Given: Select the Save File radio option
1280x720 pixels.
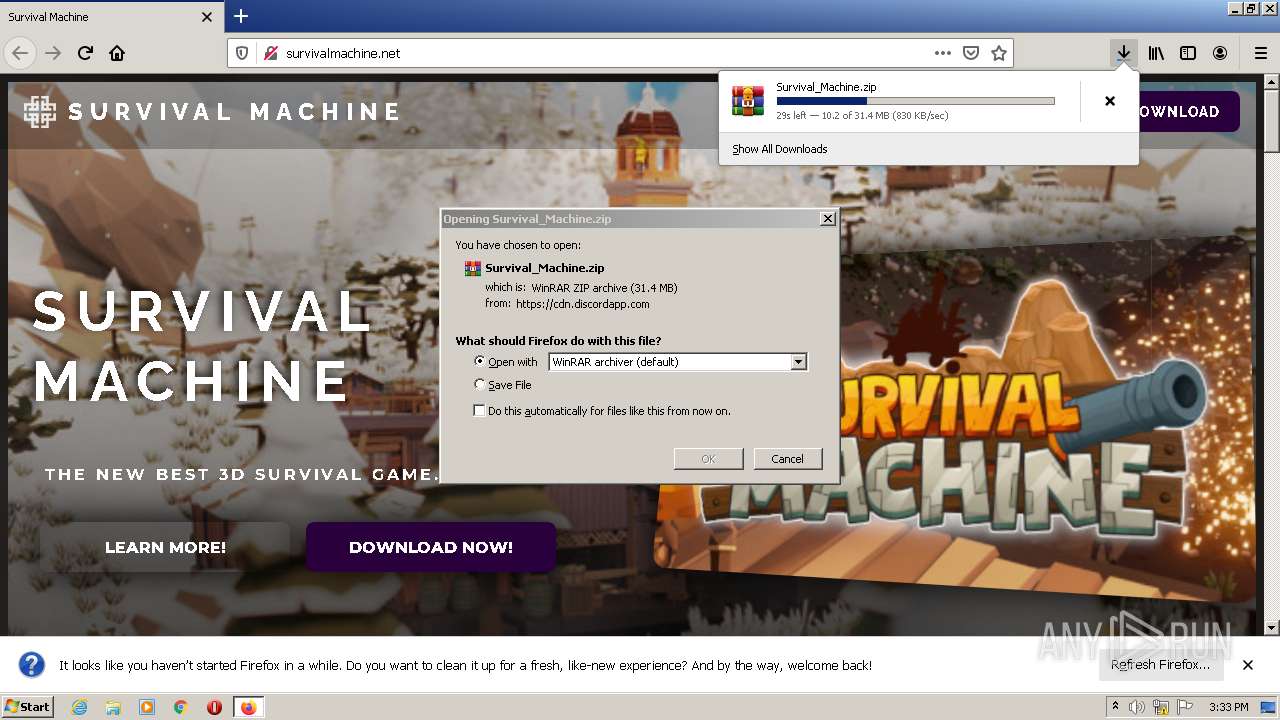Looking at the screenshot, I should 480,384.
